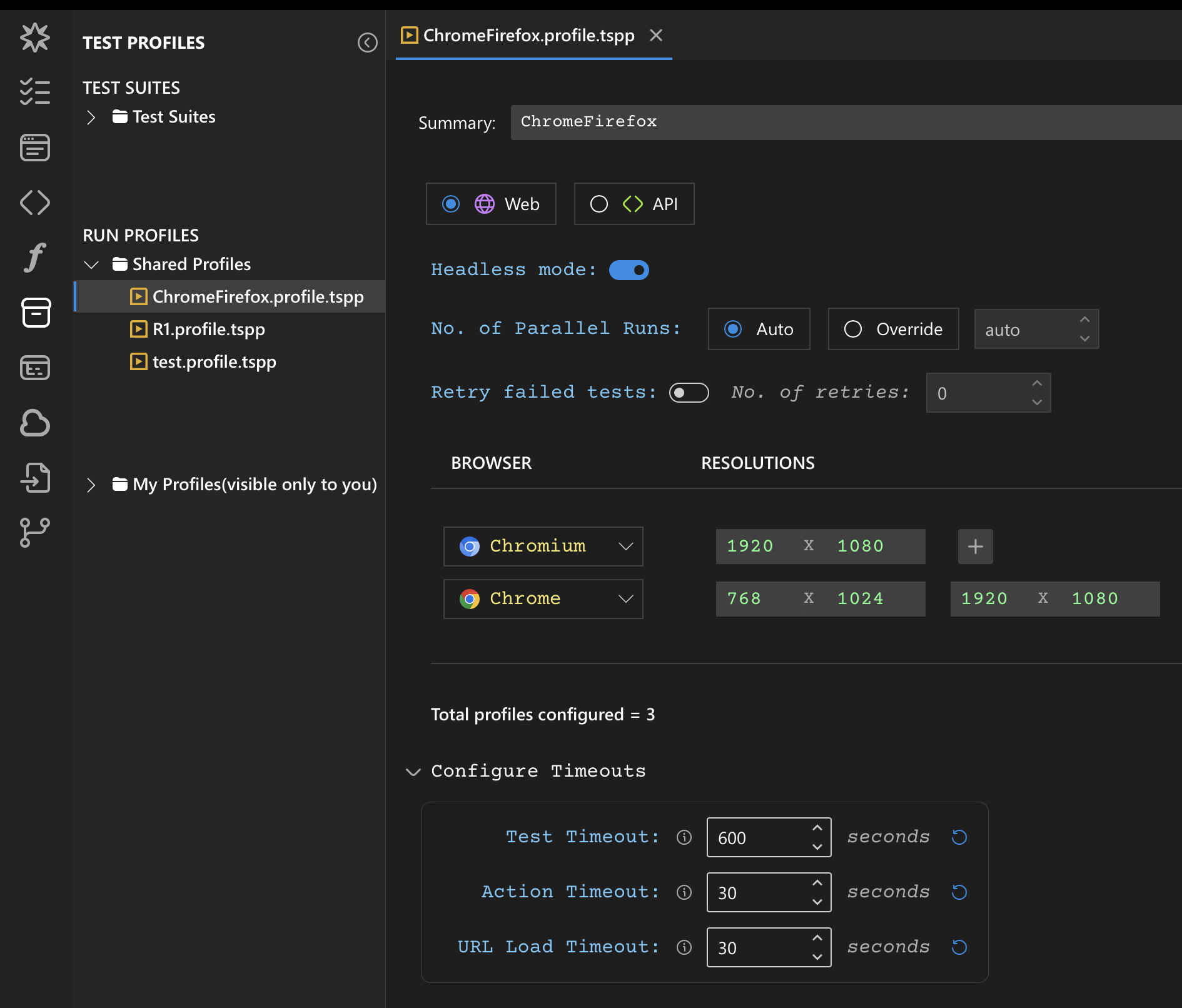
Task: Toggle Headless mode switch off
Action: pyautogui.click(x=629, y=270)
